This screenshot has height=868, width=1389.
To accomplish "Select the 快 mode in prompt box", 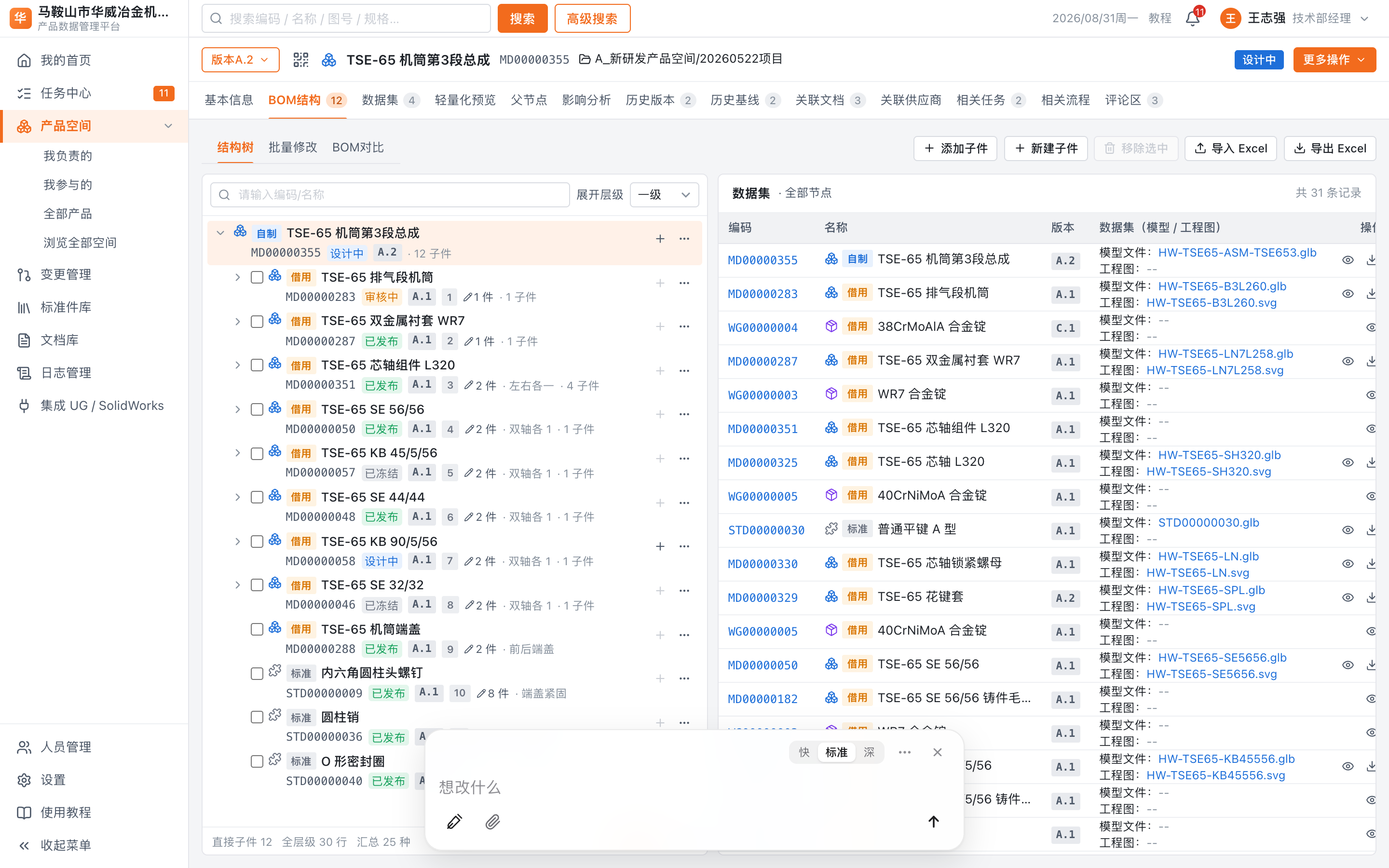I will (x=803, y=752).
